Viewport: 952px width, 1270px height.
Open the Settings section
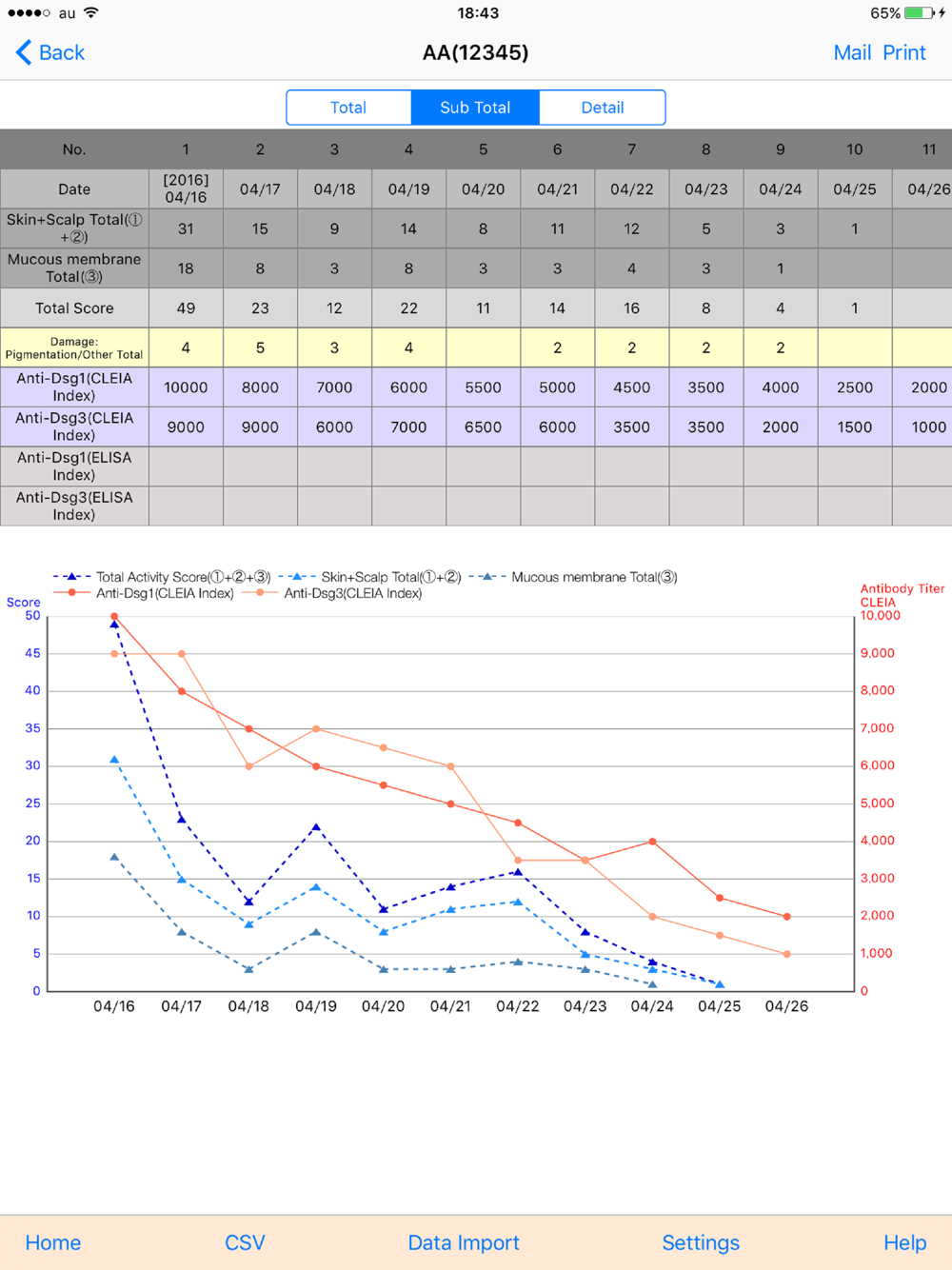click(701, 1242)
